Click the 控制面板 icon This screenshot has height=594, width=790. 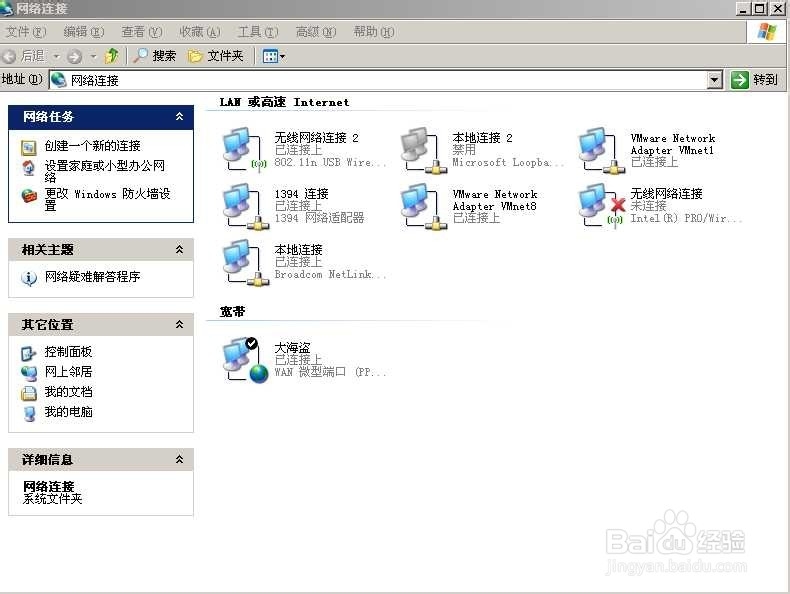click(x=28, y=353)
